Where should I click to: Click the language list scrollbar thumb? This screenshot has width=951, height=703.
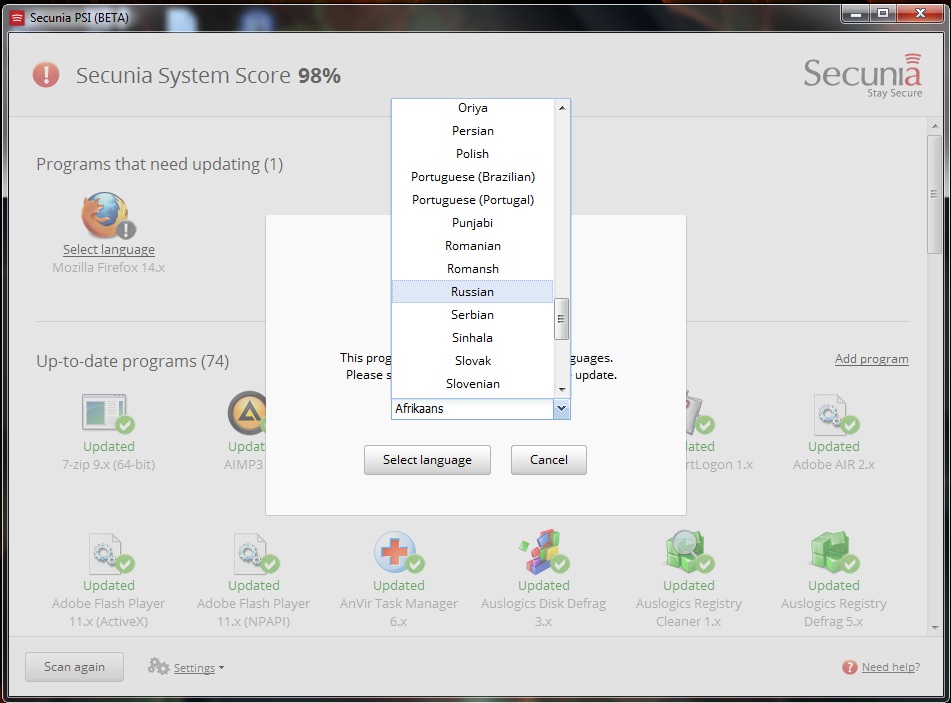562,319
